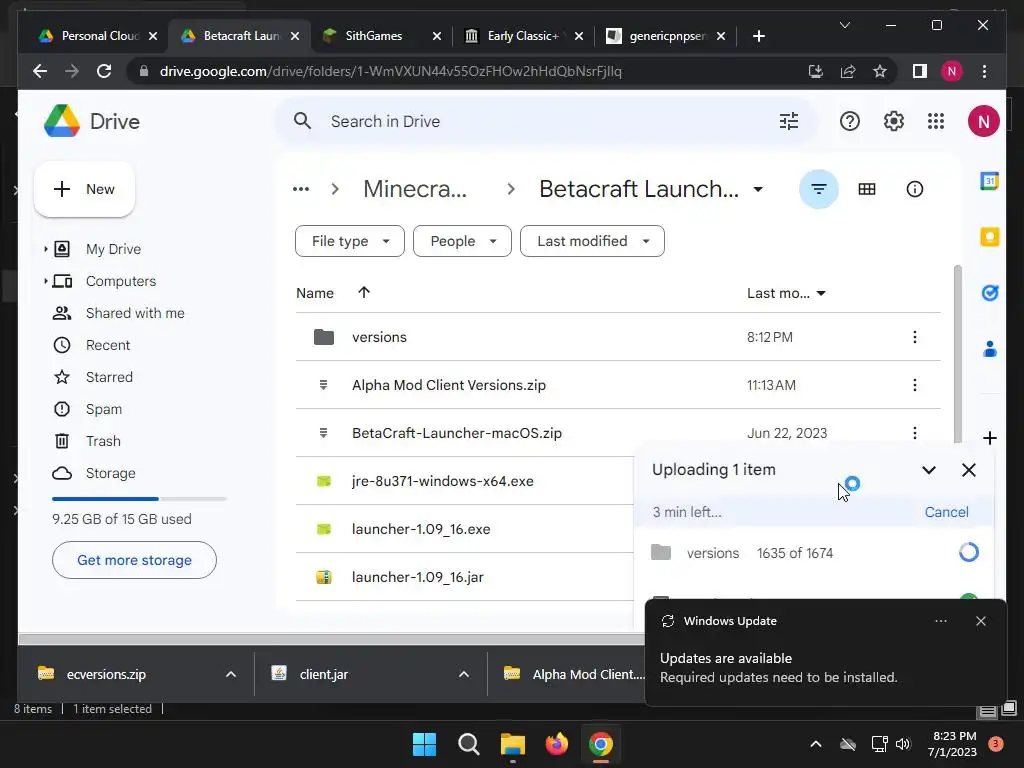Go back to the previous page

tap(40, 71)
